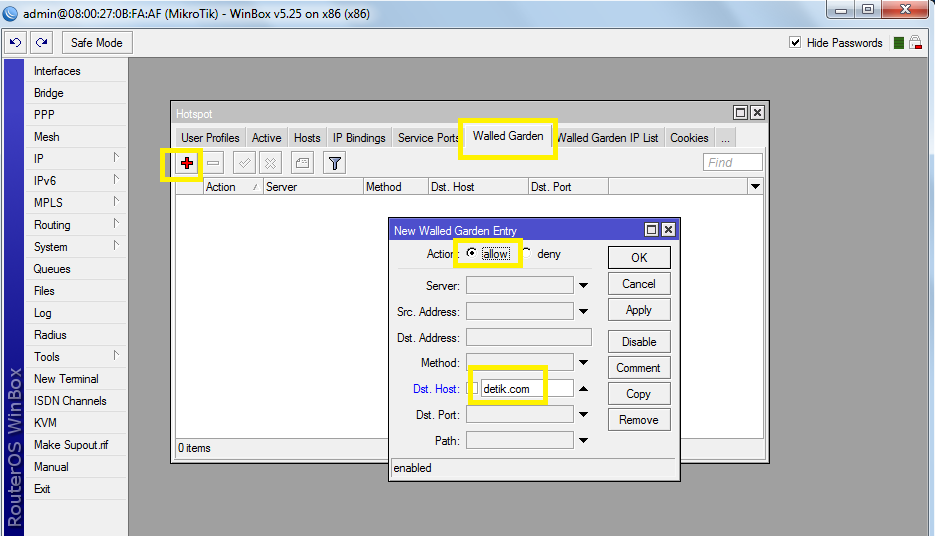Click Exit in the sidebar menu

click(76, 489)
